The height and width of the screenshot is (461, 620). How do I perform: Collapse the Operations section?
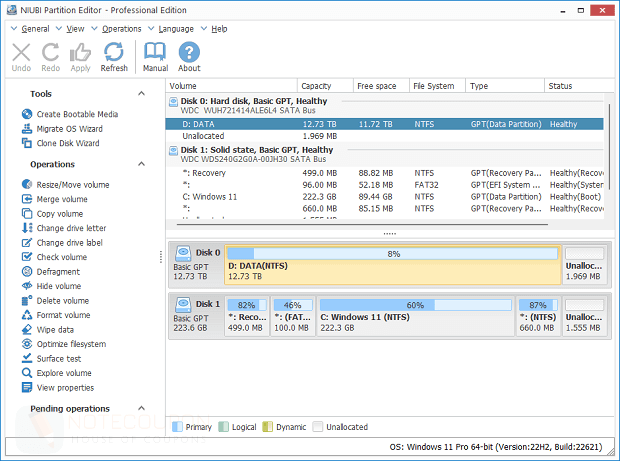tap(142, 164)
